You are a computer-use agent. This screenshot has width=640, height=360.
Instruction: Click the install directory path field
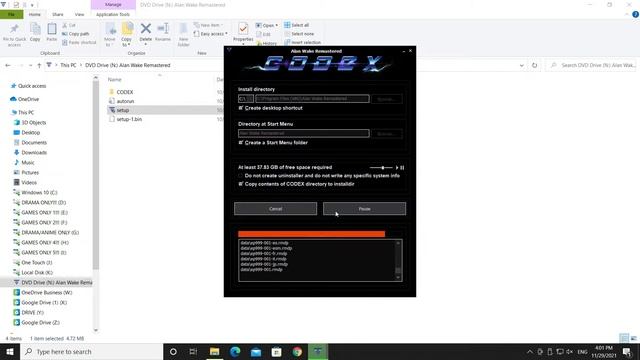(312, 99)
